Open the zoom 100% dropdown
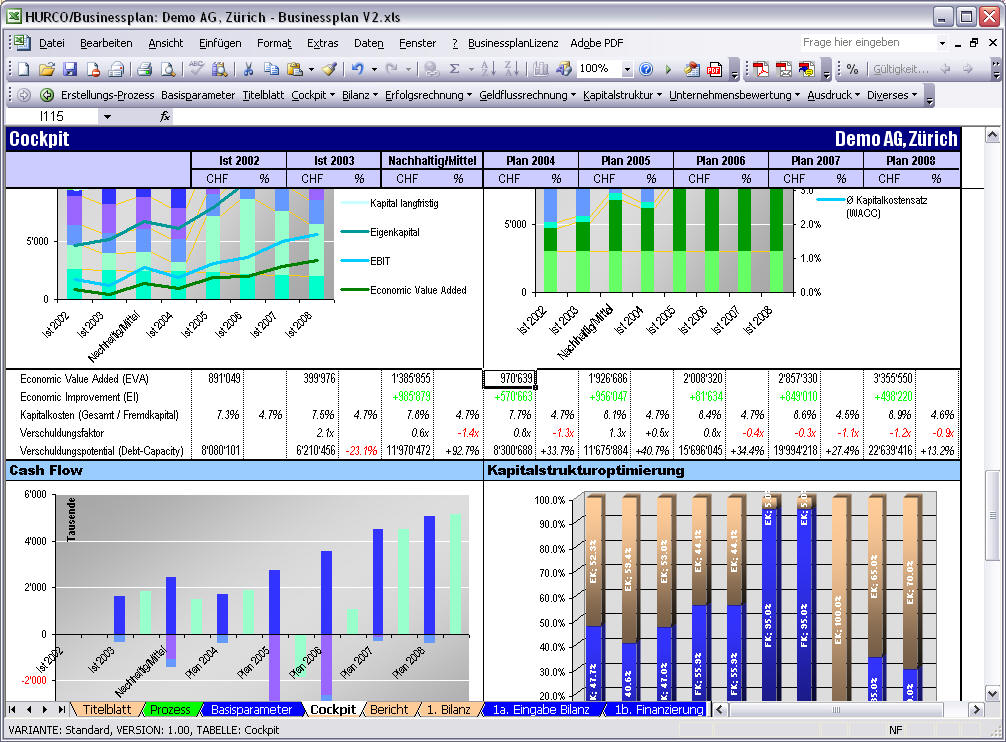 (627, 69)
